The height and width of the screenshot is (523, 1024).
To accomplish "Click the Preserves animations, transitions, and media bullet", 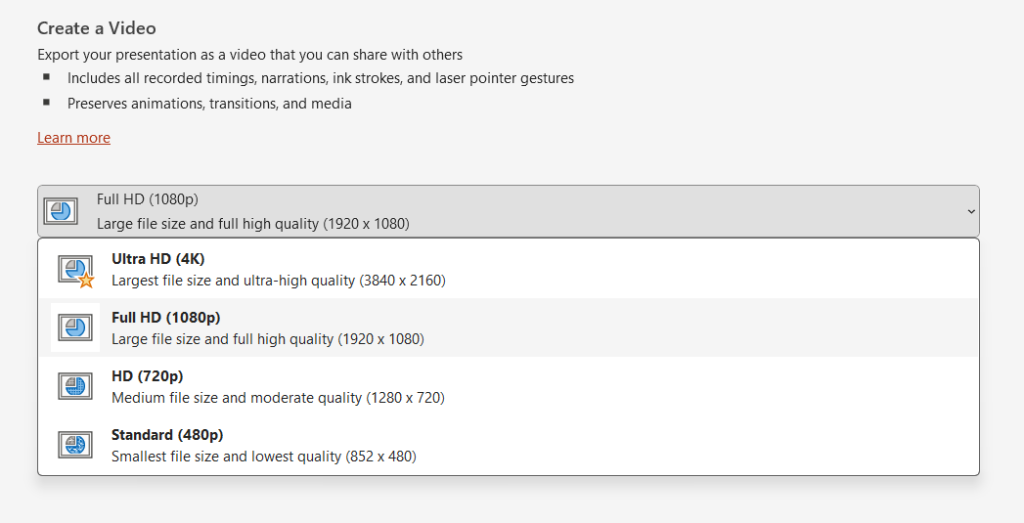I will 209,103.
